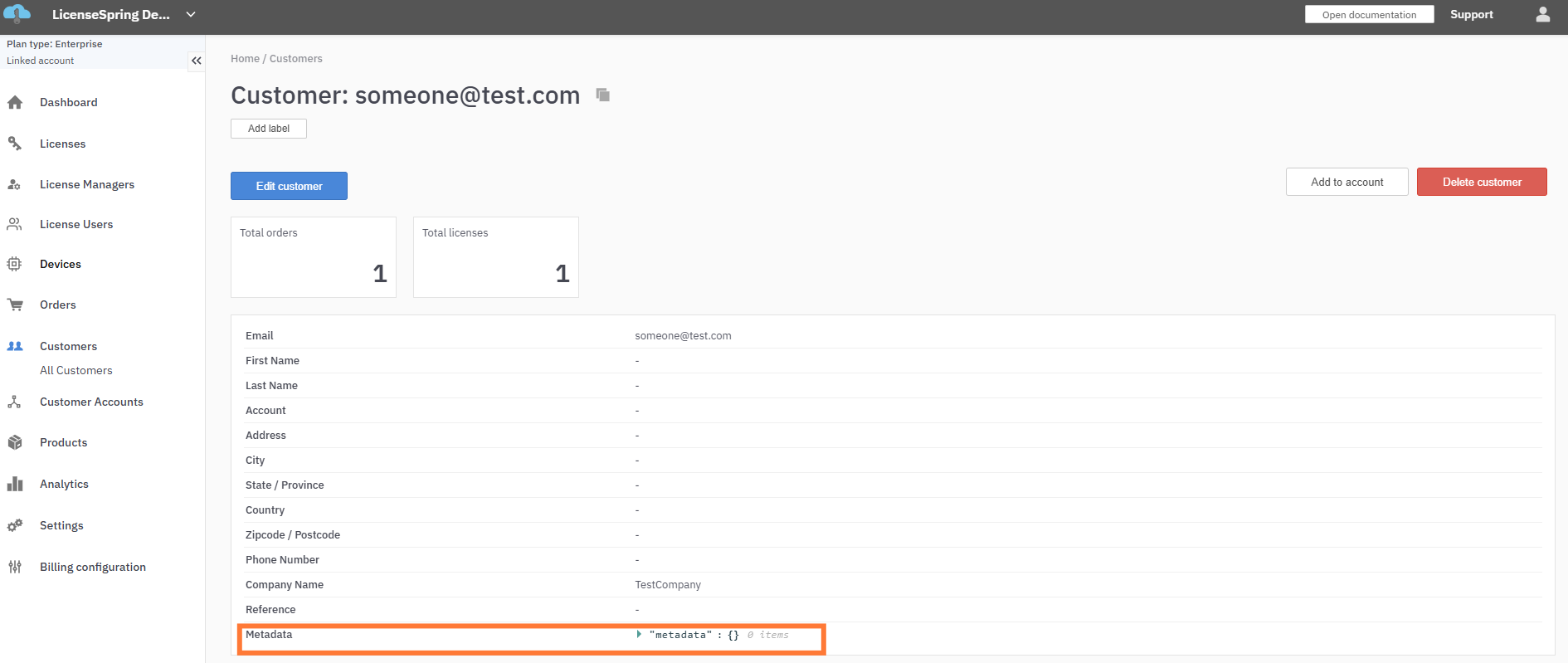
Task: Click the Dashboard home icon
Action: 15,103
